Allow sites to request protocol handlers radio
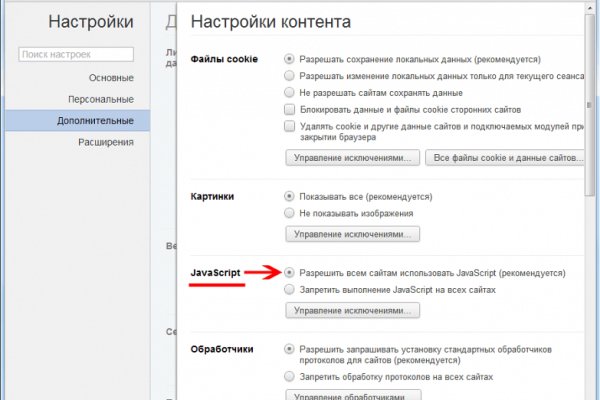The width and height of the screenshot is (600, 400). coord(290,350)
